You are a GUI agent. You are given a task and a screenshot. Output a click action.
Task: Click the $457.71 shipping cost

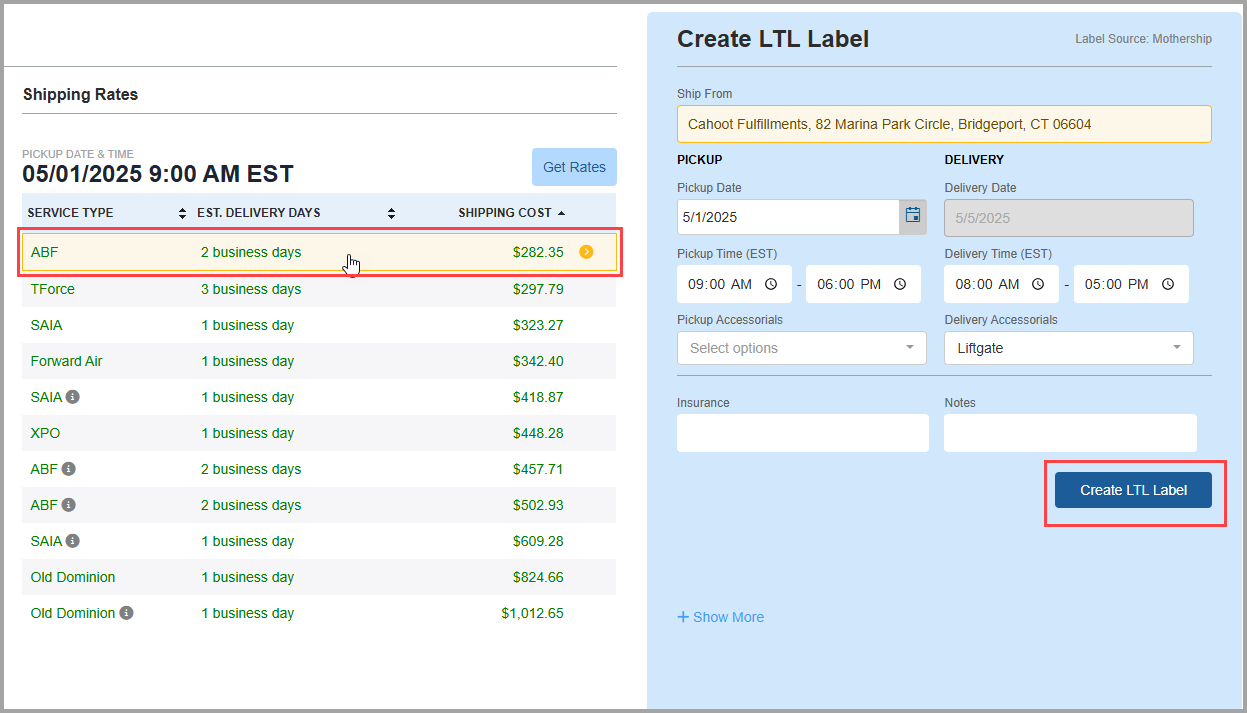pos(538,469)
